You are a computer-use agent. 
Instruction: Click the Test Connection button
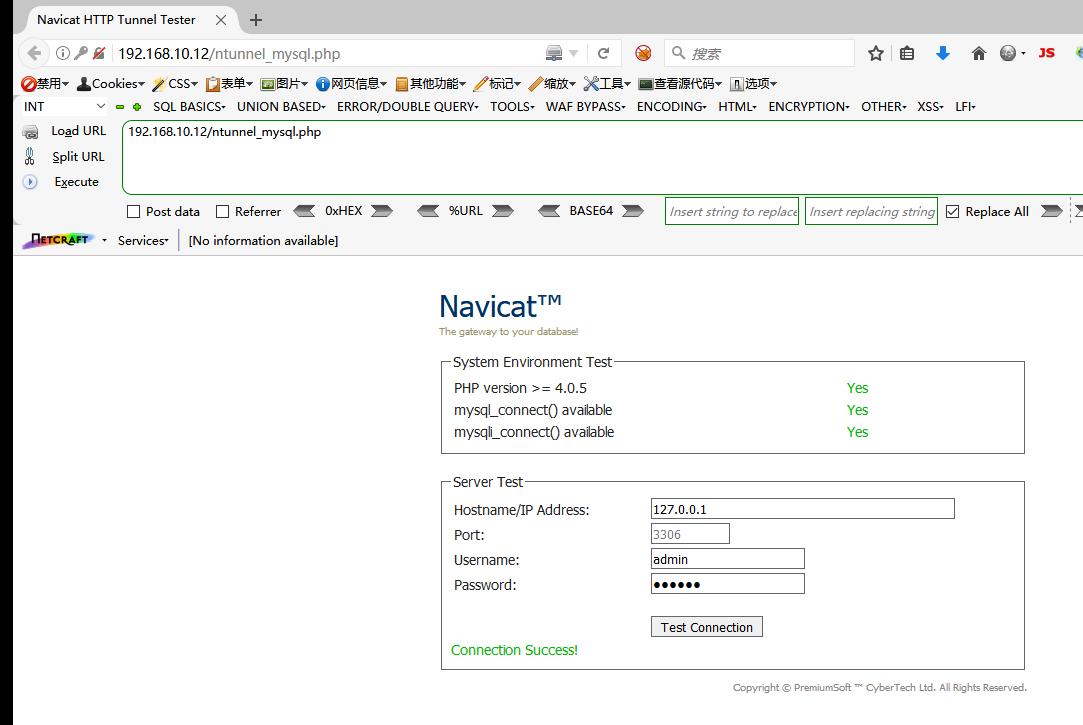coord(707,627)
